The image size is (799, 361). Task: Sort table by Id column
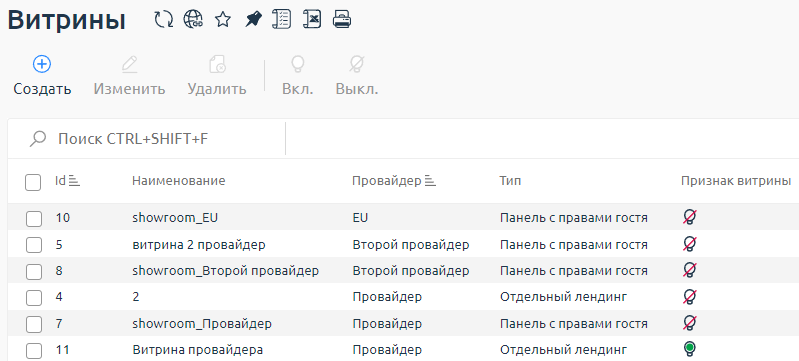coord(68,180)
